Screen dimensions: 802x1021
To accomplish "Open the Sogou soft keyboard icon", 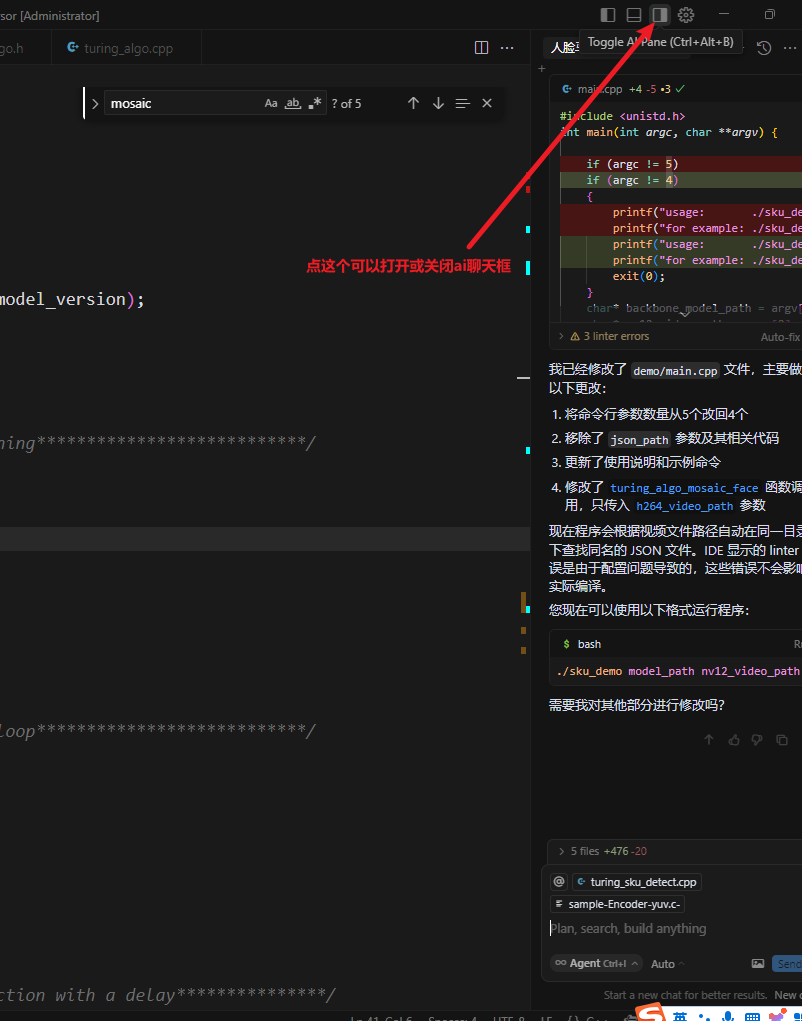I will click(751, 1016).
